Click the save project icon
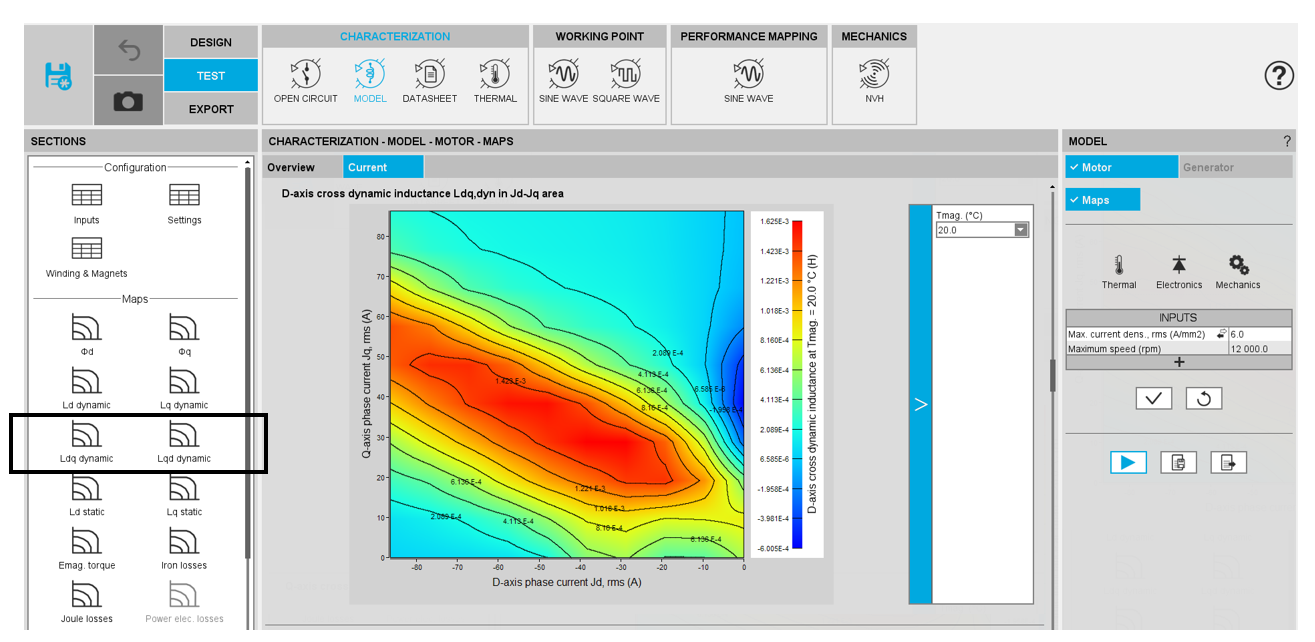The image size is (1315, 642). (x=58, y=76)
